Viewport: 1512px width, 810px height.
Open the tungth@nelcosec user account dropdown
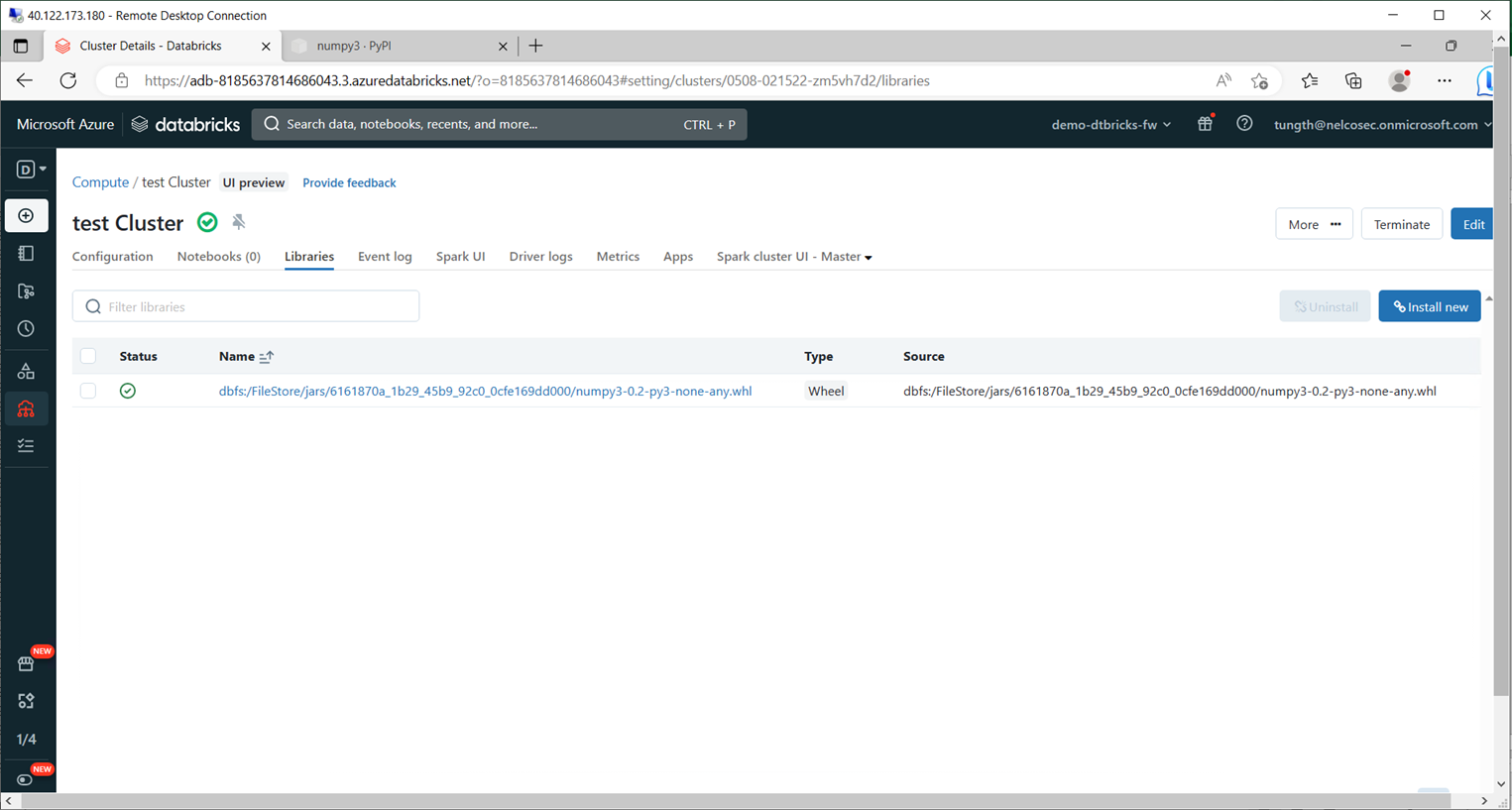[1381, 125]
